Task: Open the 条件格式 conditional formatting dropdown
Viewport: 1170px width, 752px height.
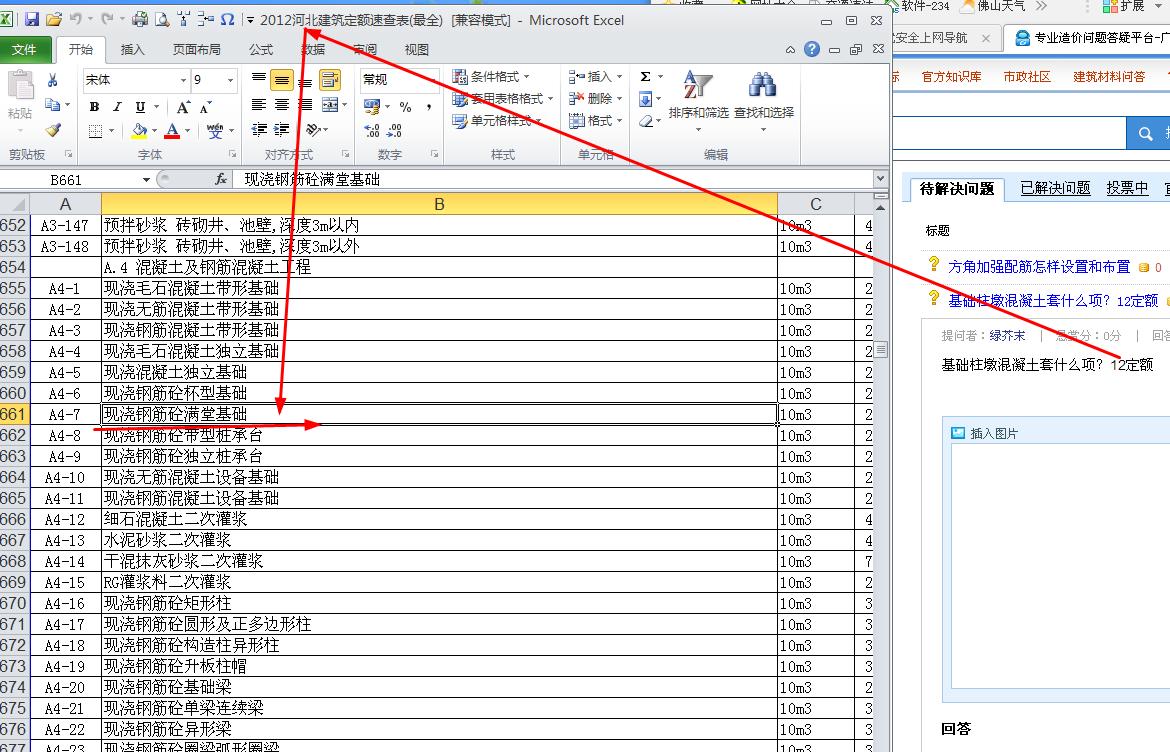Action: tap(492, 76)
